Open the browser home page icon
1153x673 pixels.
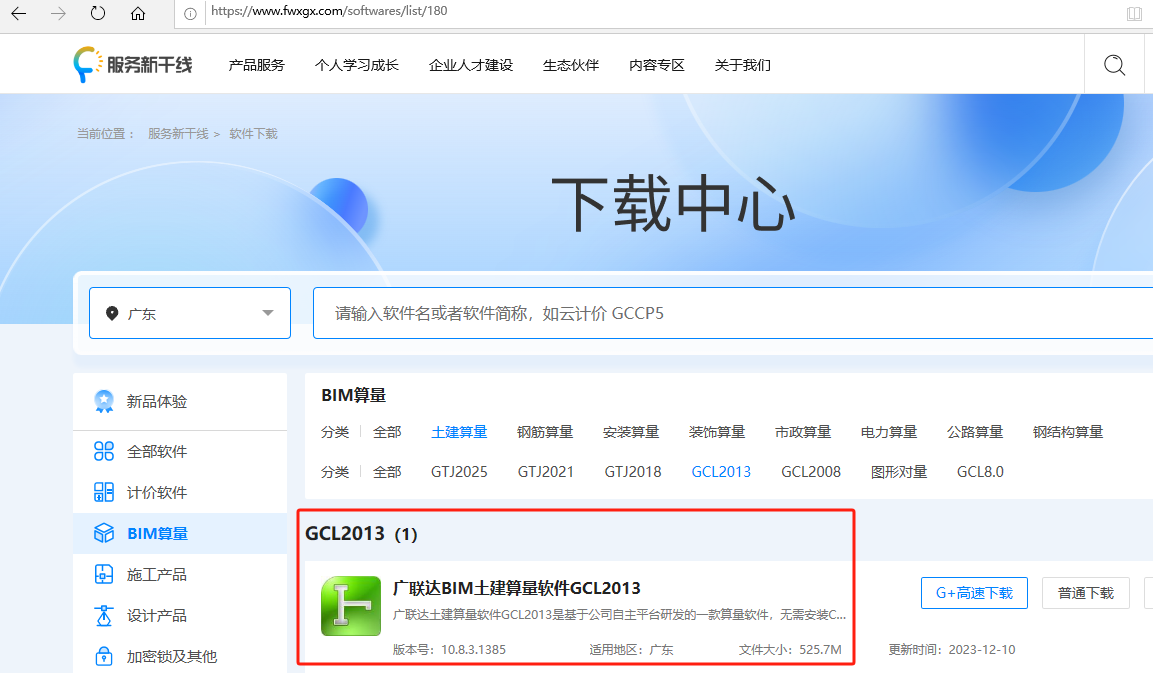(138, 13)
